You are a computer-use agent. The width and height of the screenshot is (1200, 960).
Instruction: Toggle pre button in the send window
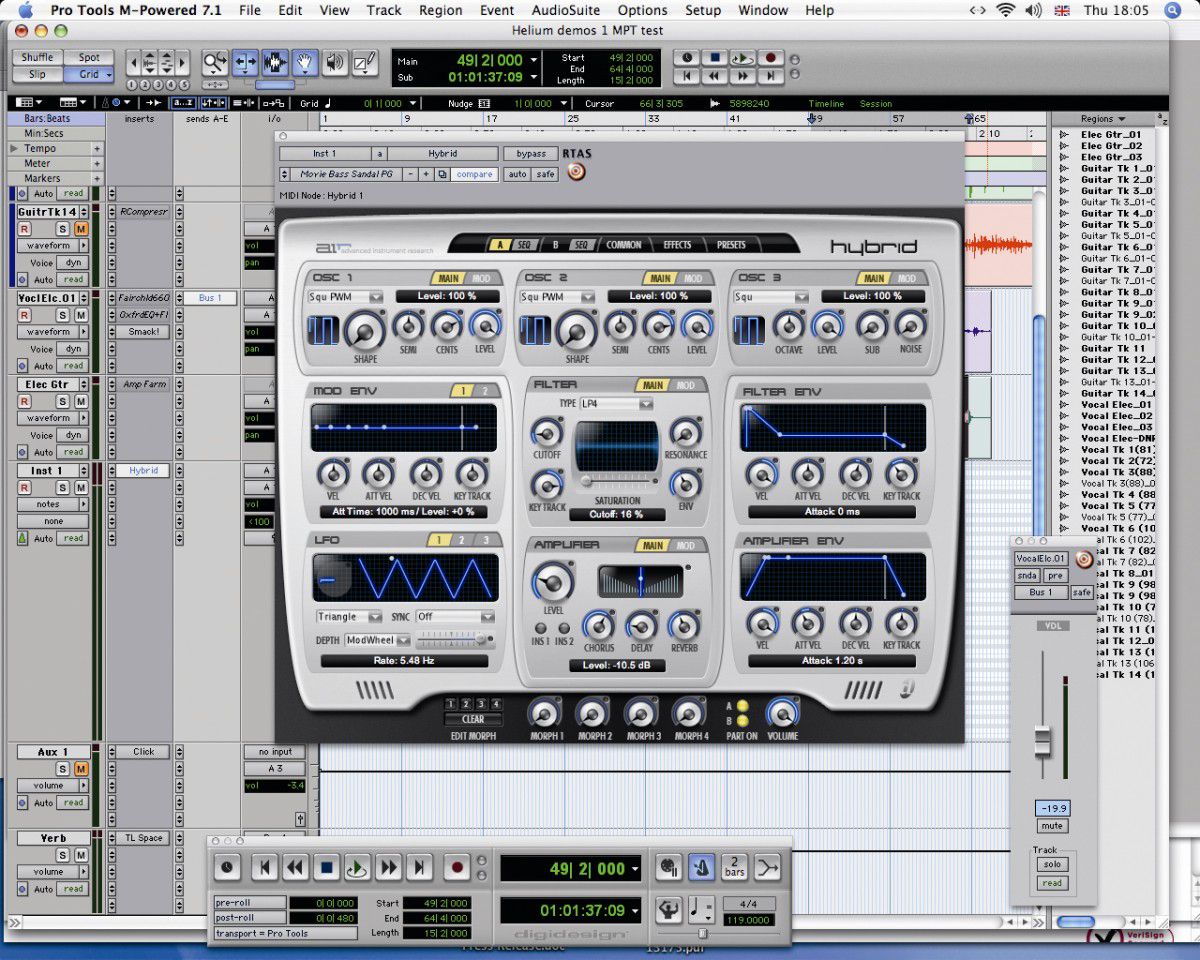[x=1054, y=575]
